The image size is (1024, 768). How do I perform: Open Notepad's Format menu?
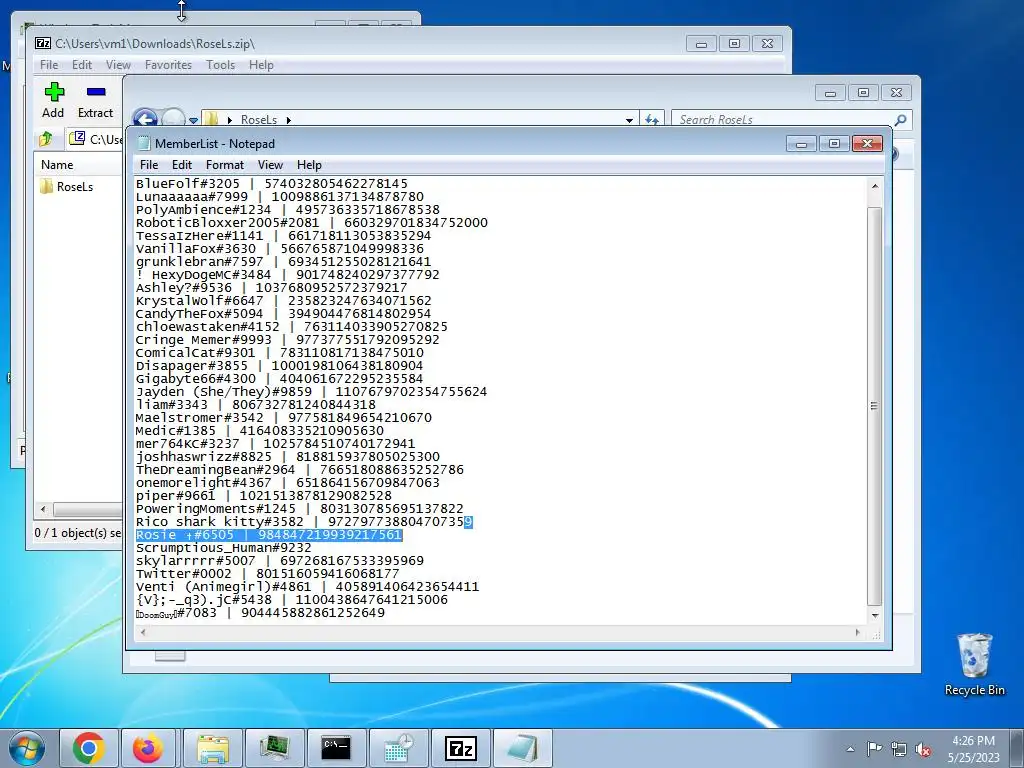225,165
